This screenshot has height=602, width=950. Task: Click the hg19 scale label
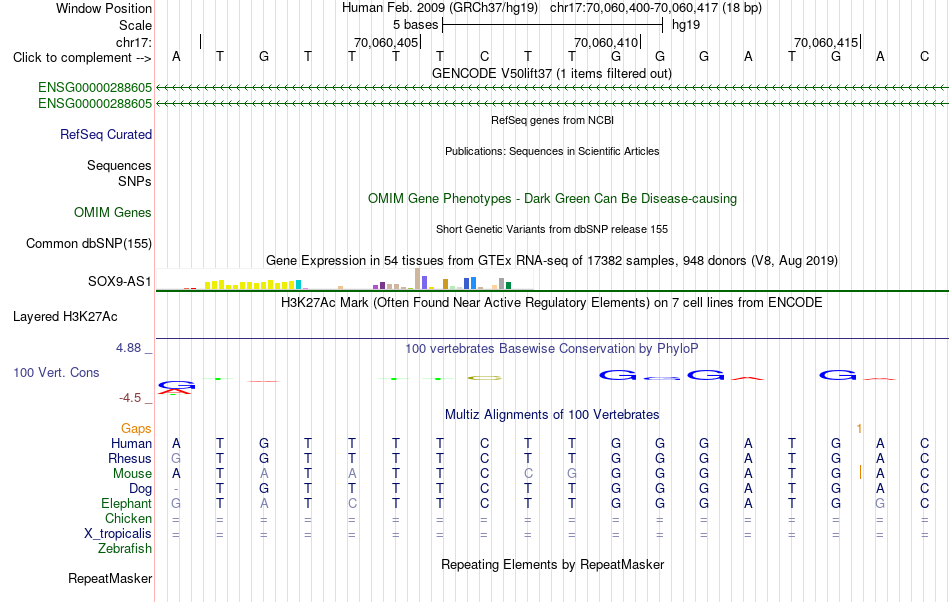(686, 25)
